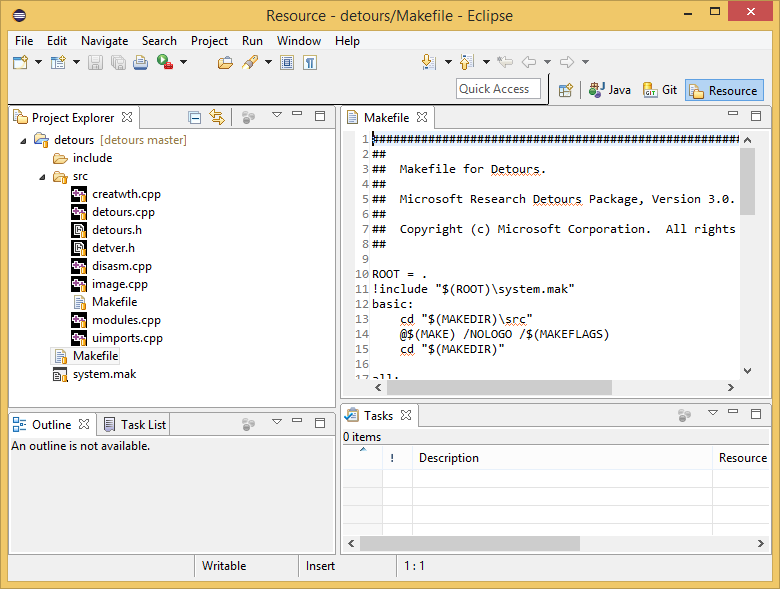Screen dimensions: 780x589
Task: Open the Tasks View Menu triangle
Action: 713,412
